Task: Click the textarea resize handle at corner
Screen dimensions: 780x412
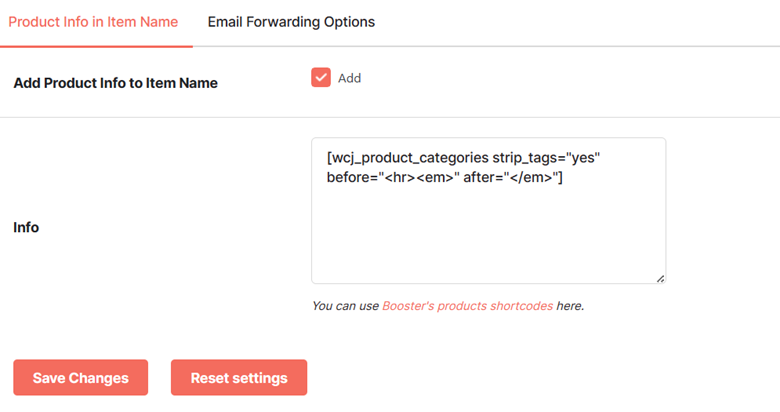Action: coord(660,279)
